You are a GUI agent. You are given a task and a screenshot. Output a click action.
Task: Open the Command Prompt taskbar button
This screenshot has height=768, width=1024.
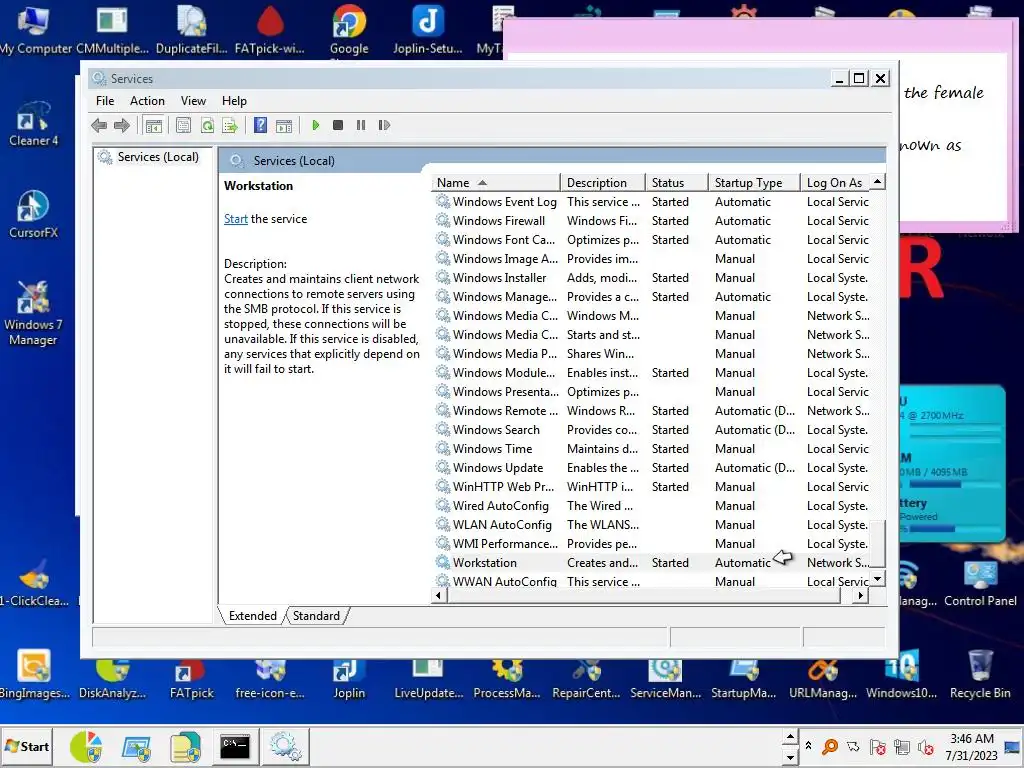point(234,746)
